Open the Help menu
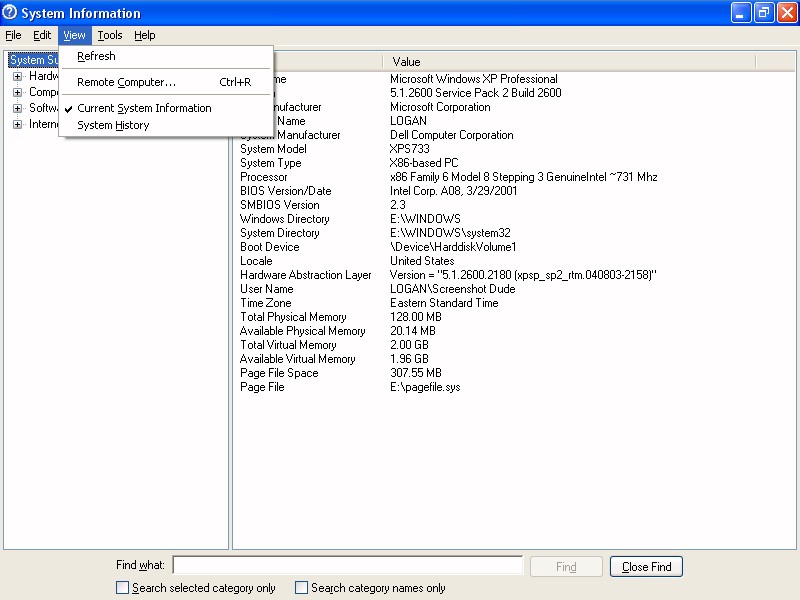Viewport: 800px width, 600px height. 145,35
